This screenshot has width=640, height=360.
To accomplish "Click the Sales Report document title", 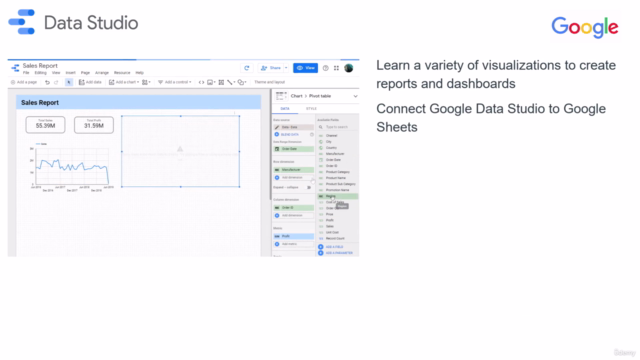I will click(40, 66).
